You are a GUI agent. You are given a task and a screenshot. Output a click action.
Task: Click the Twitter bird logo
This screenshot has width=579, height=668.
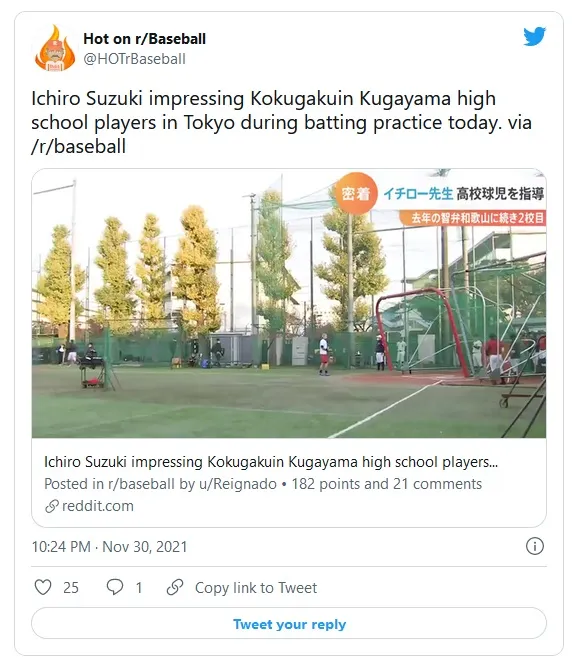[535, 37]
